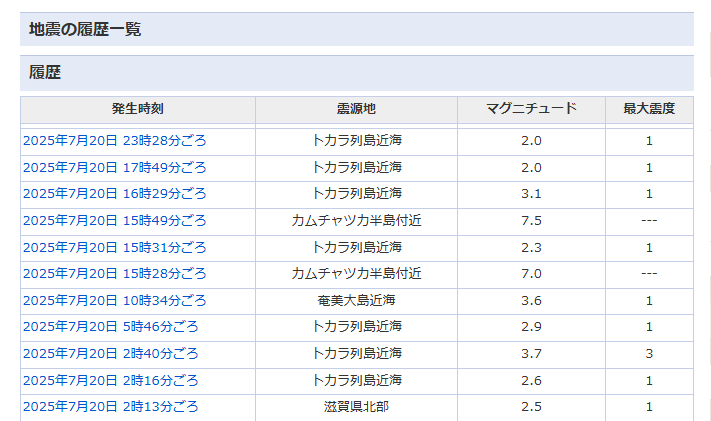
Task: Click the 地震の履歴一覧 heading
Action: pyautogui.click(x=85, y=29)
